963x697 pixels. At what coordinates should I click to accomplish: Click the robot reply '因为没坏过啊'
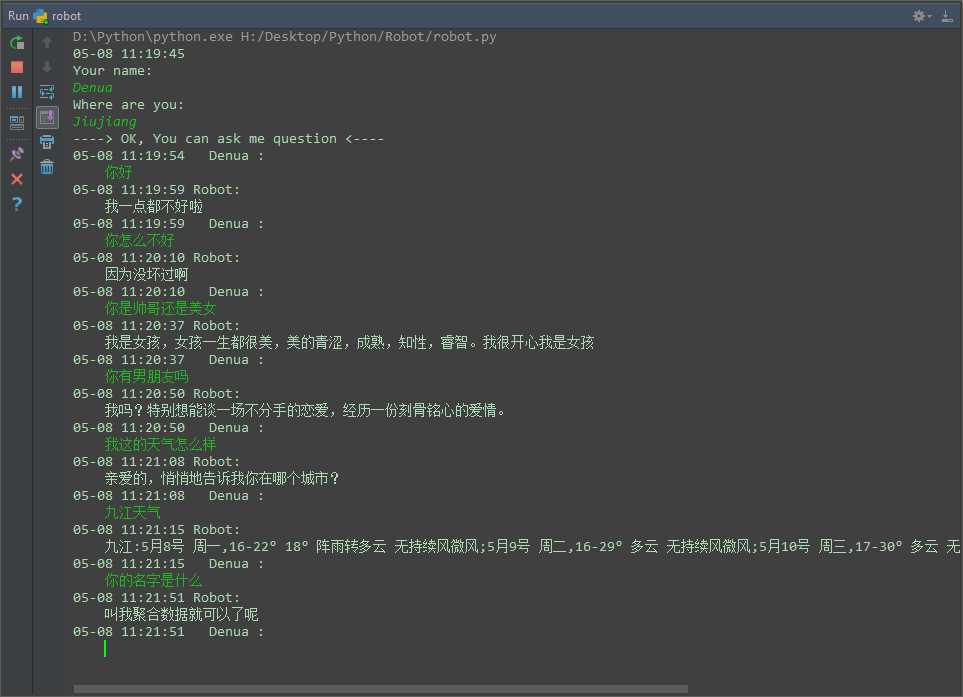click(146, 275)
